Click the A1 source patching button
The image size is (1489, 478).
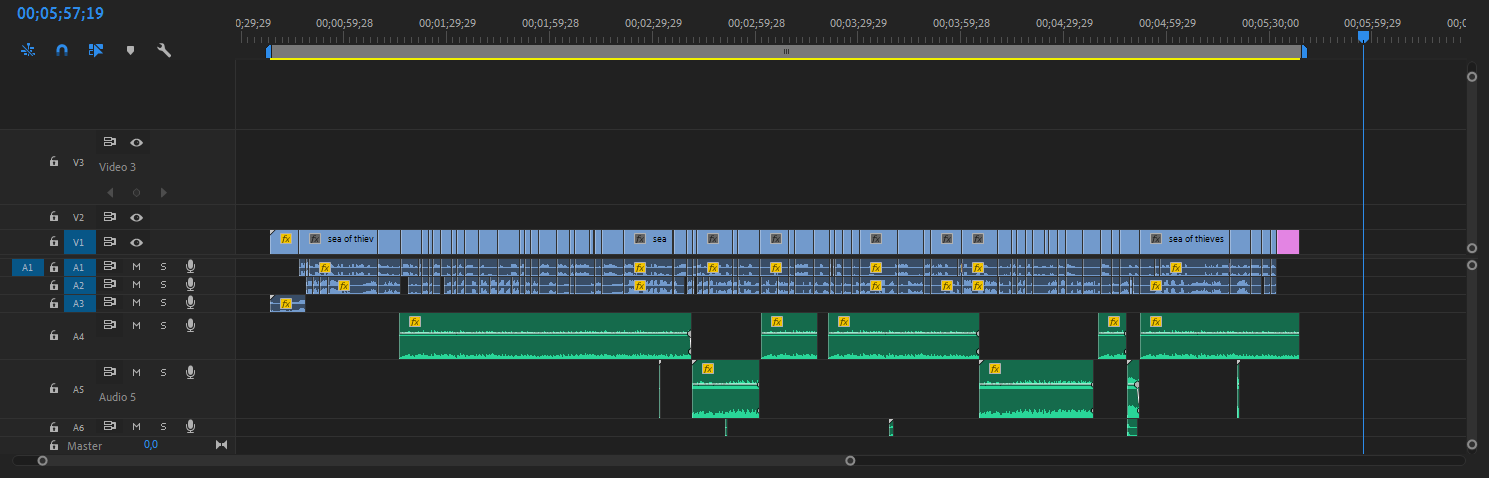point(28,267)
